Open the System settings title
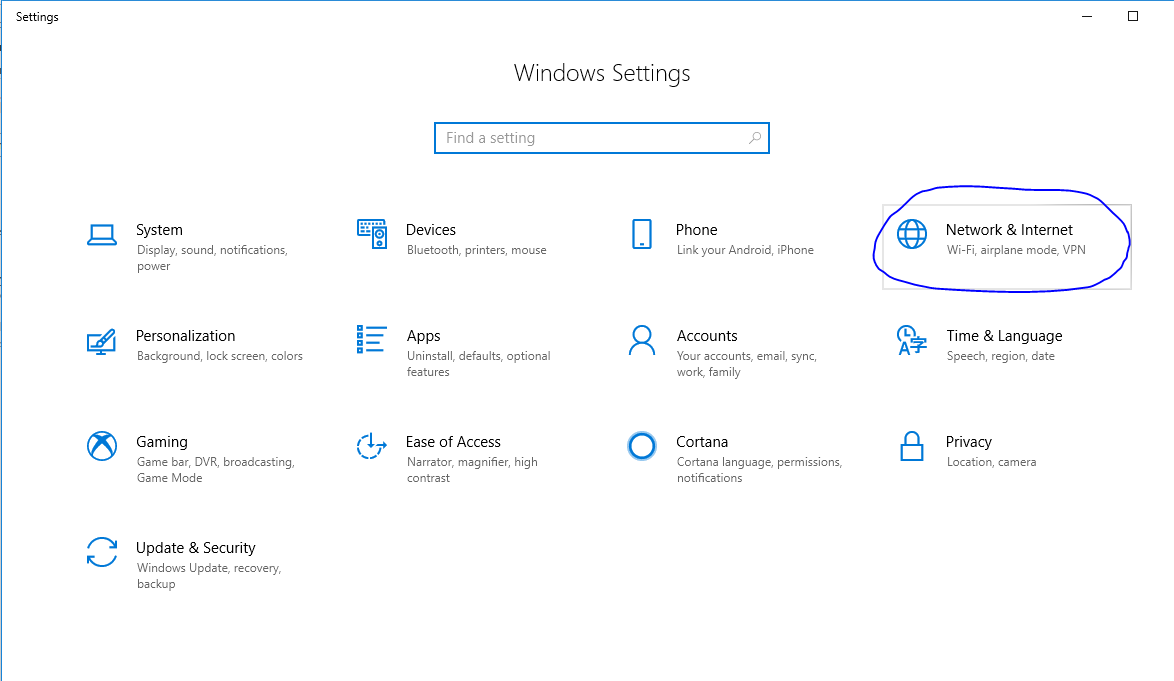The image size is (1174, 681). pyautogui.click(x=159, y=230)
